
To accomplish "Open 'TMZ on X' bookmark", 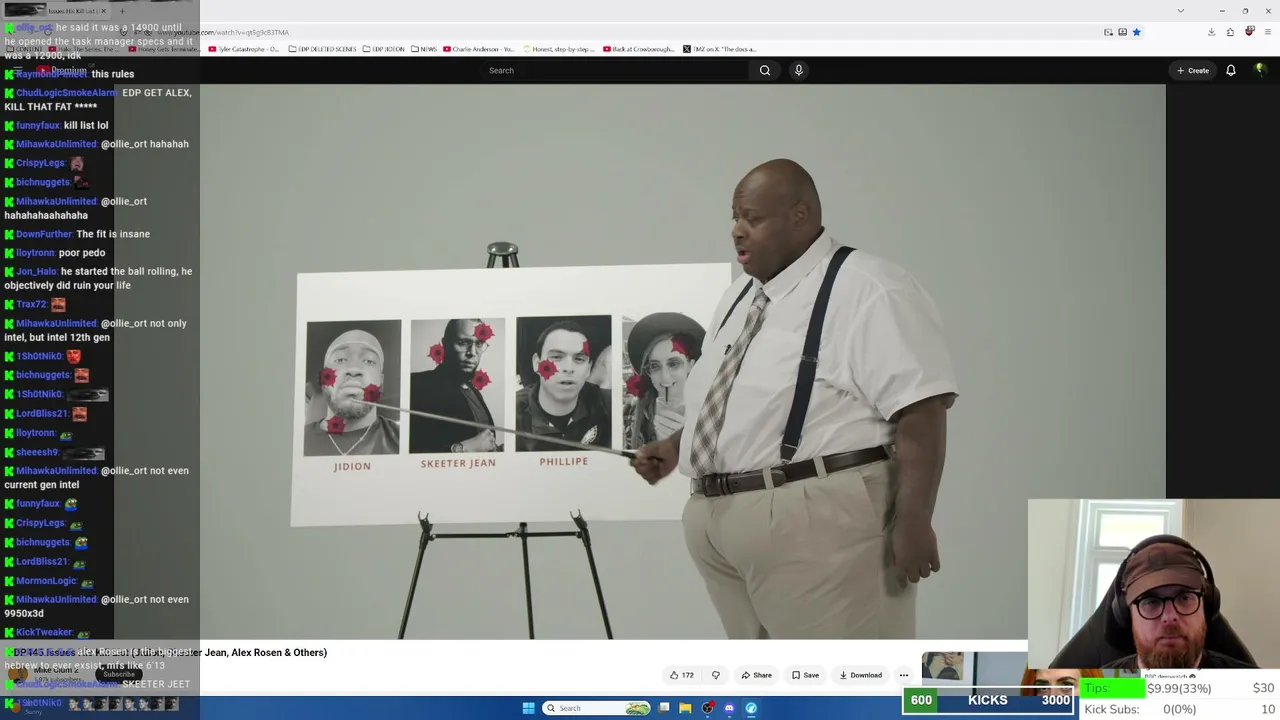I will click(720, 49).
